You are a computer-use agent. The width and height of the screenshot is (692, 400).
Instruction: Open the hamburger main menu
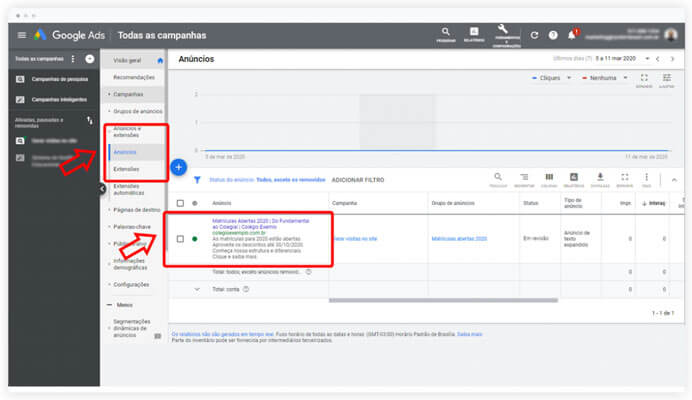pos(22,35)
